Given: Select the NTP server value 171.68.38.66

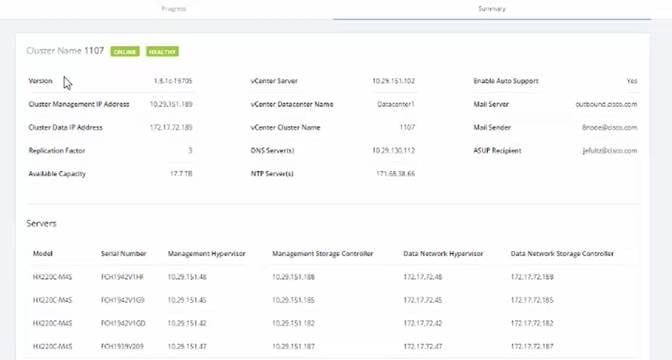Looking at the screenshot, I should click(x=396, y=174).
